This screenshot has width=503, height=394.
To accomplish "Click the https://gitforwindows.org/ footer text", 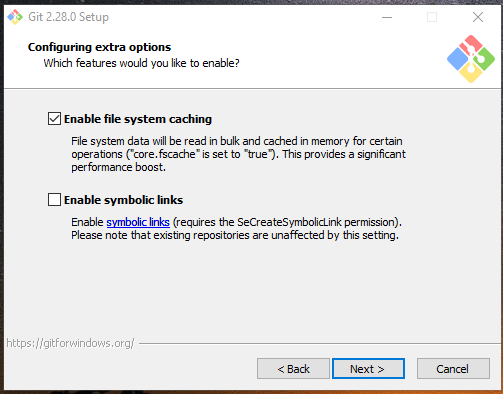I will [70, 343].
